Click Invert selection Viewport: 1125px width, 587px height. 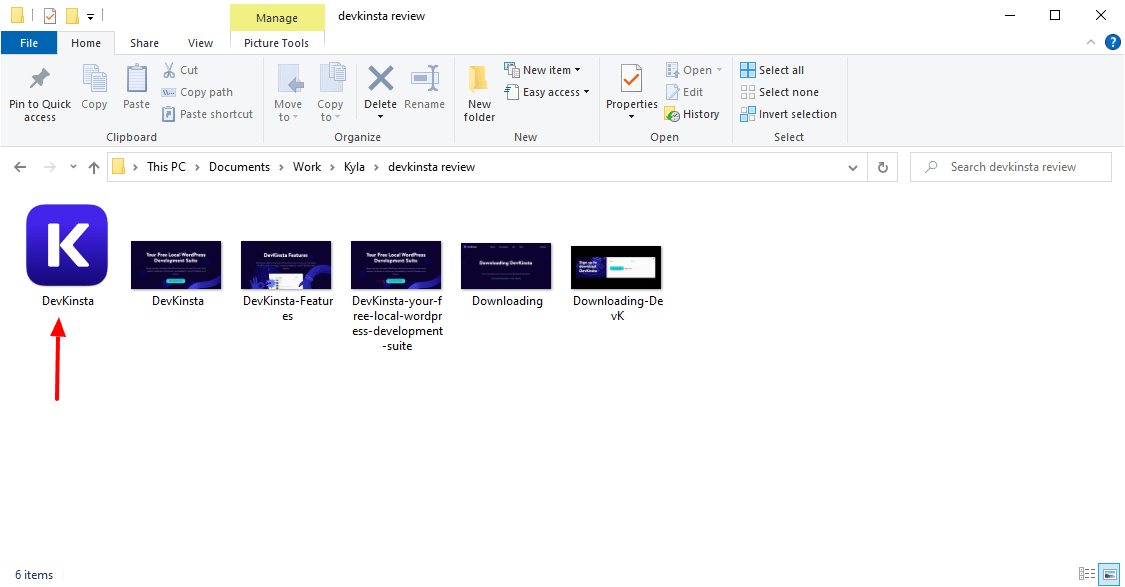[789, 114]
